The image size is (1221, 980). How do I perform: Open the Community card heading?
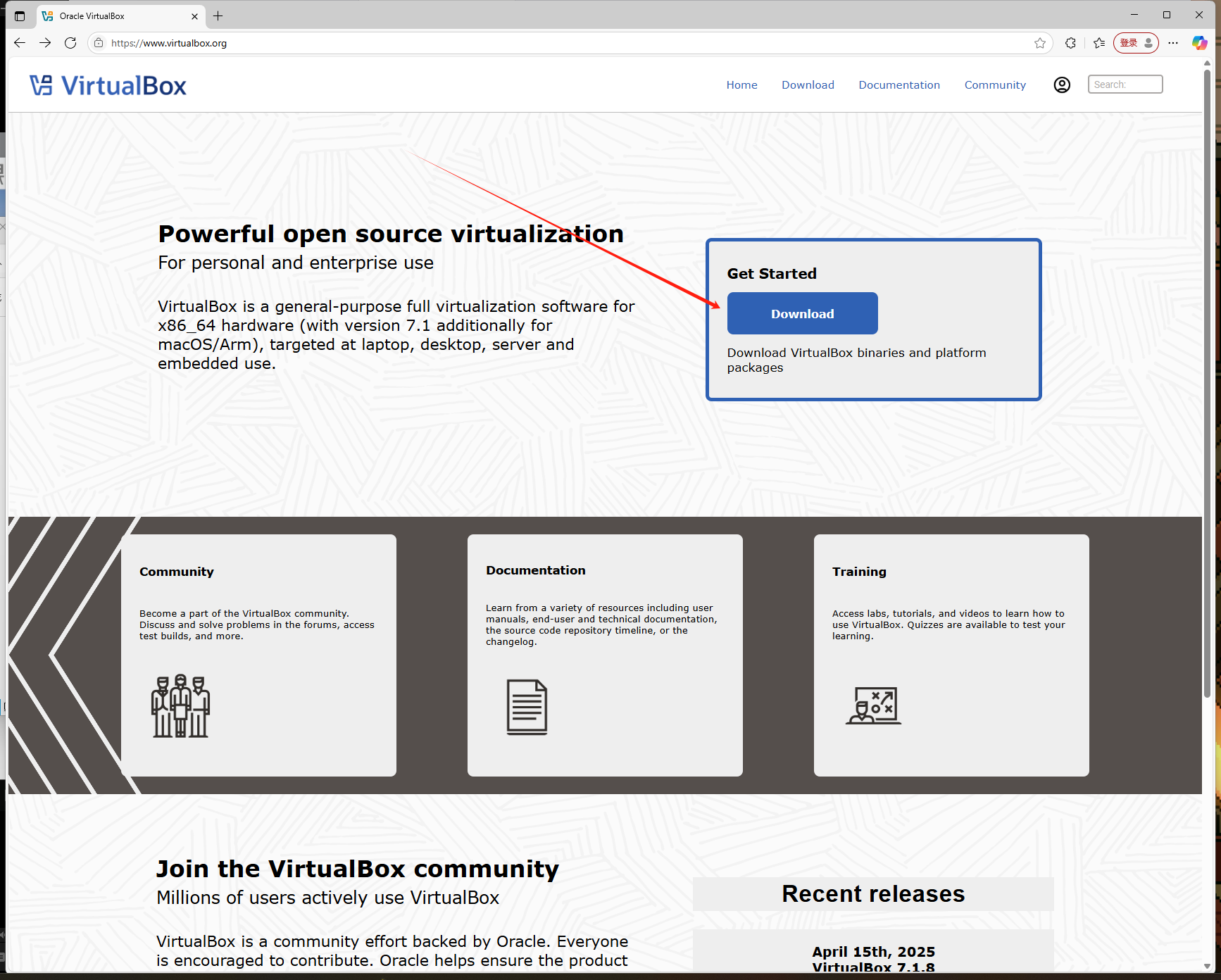pos(177,572)
